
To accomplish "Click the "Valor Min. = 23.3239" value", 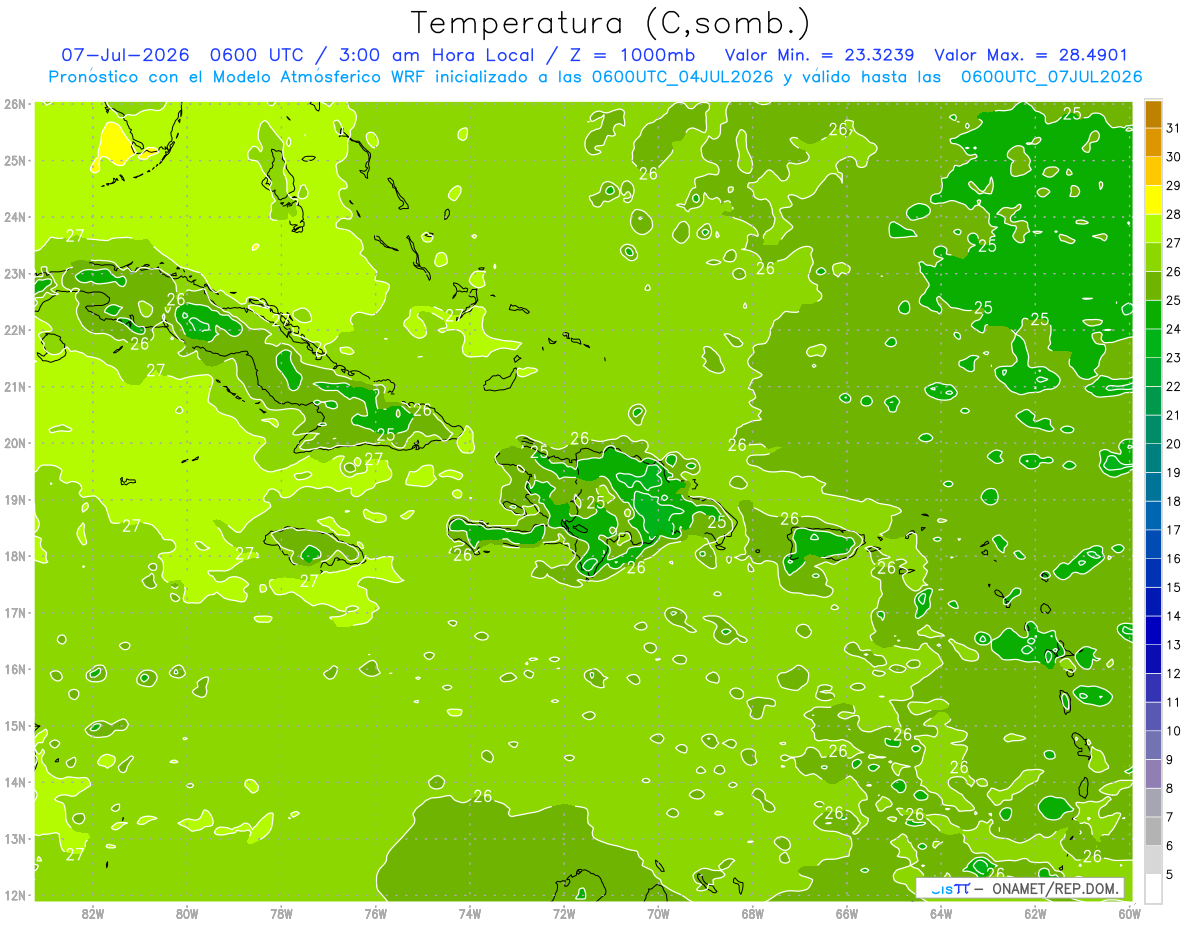I will [820, 55].
